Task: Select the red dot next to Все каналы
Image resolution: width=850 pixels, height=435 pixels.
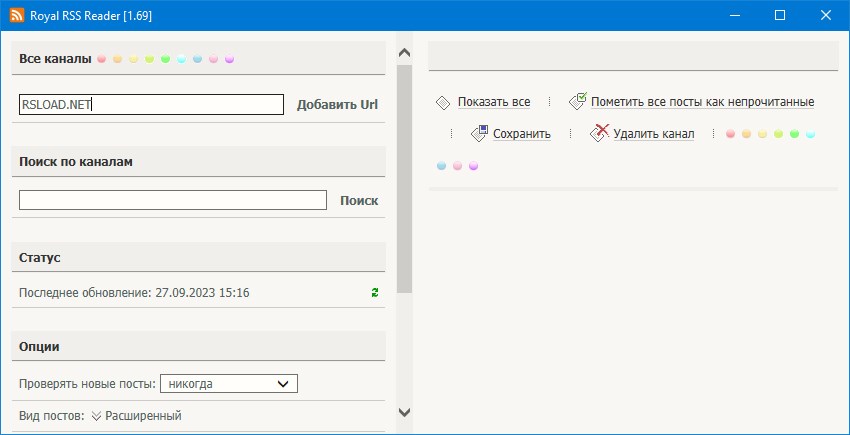Action: (x=101, y=59)
